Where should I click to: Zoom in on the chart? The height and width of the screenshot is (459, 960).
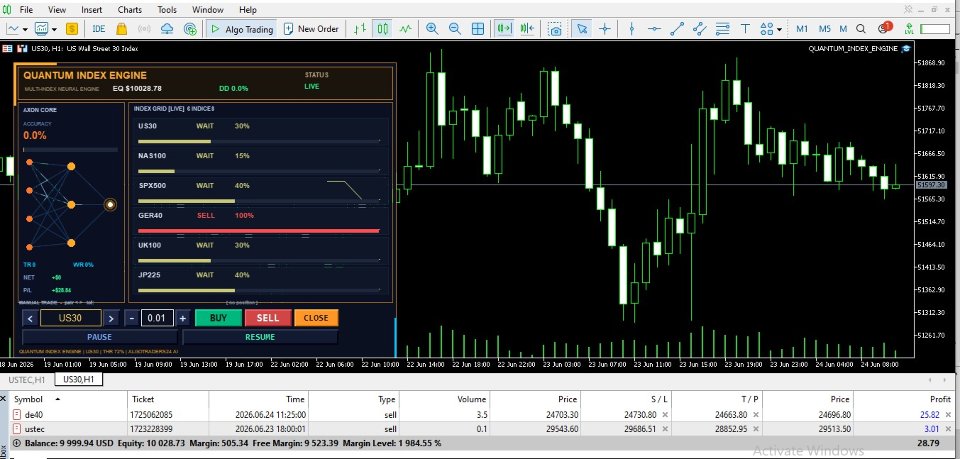point(432,28)
